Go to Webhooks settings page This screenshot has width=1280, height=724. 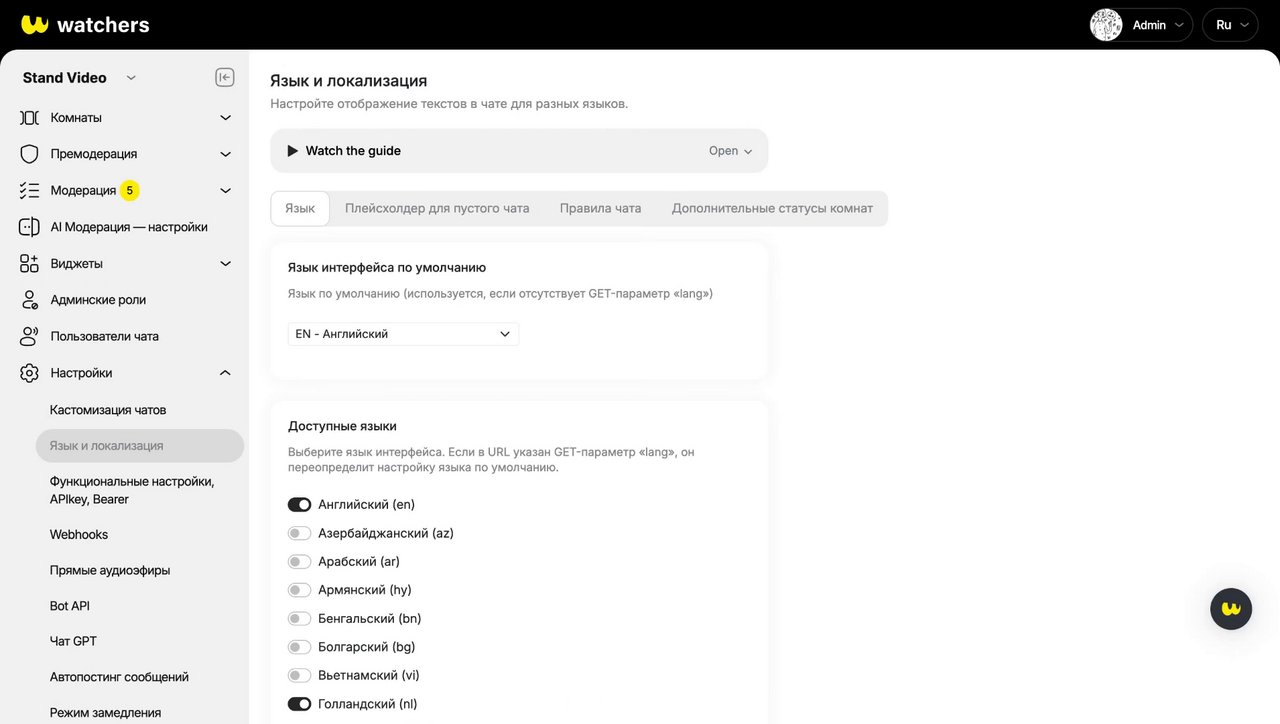[79, 535]
